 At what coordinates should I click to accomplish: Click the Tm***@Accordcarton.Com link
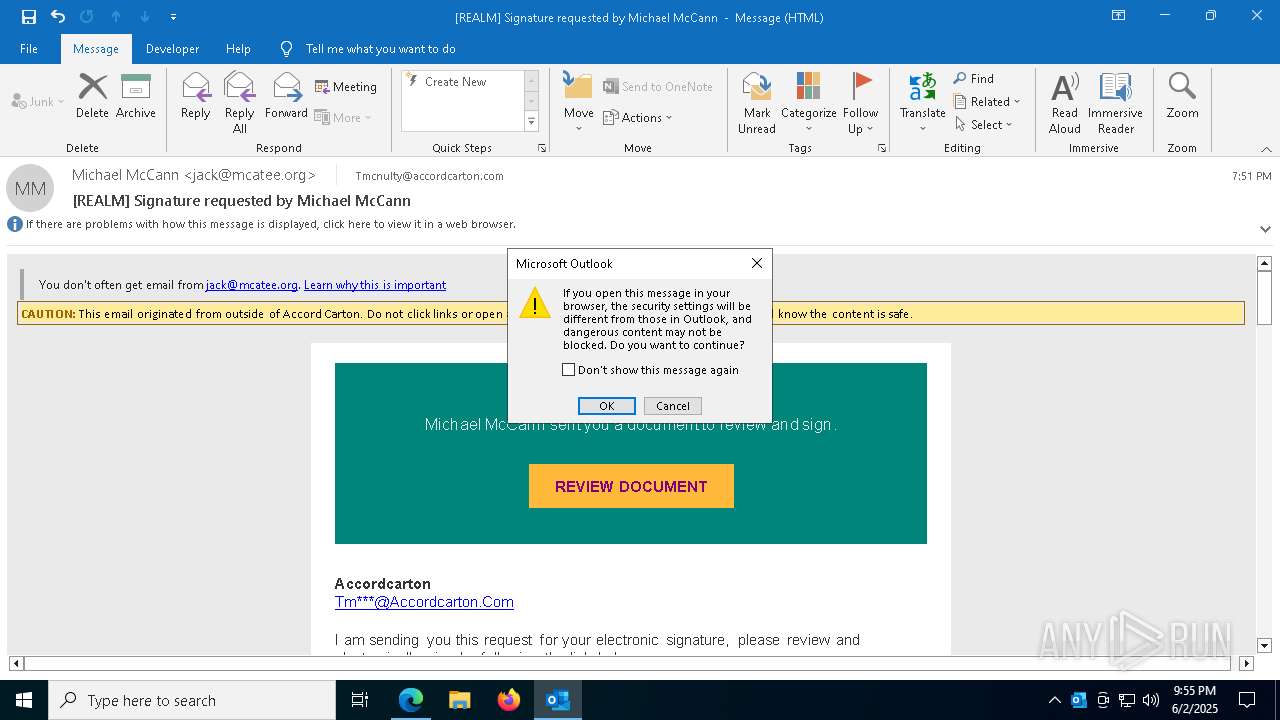click(424, 602)
